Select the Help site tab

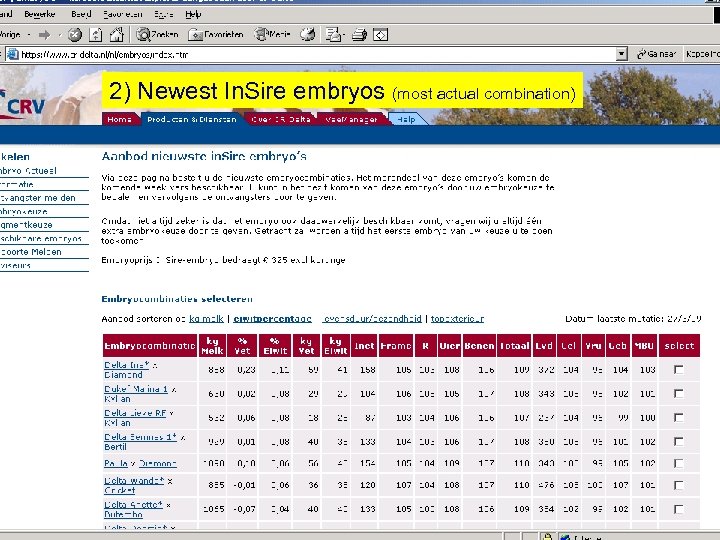pyautogui.click(x=406, y=119)
